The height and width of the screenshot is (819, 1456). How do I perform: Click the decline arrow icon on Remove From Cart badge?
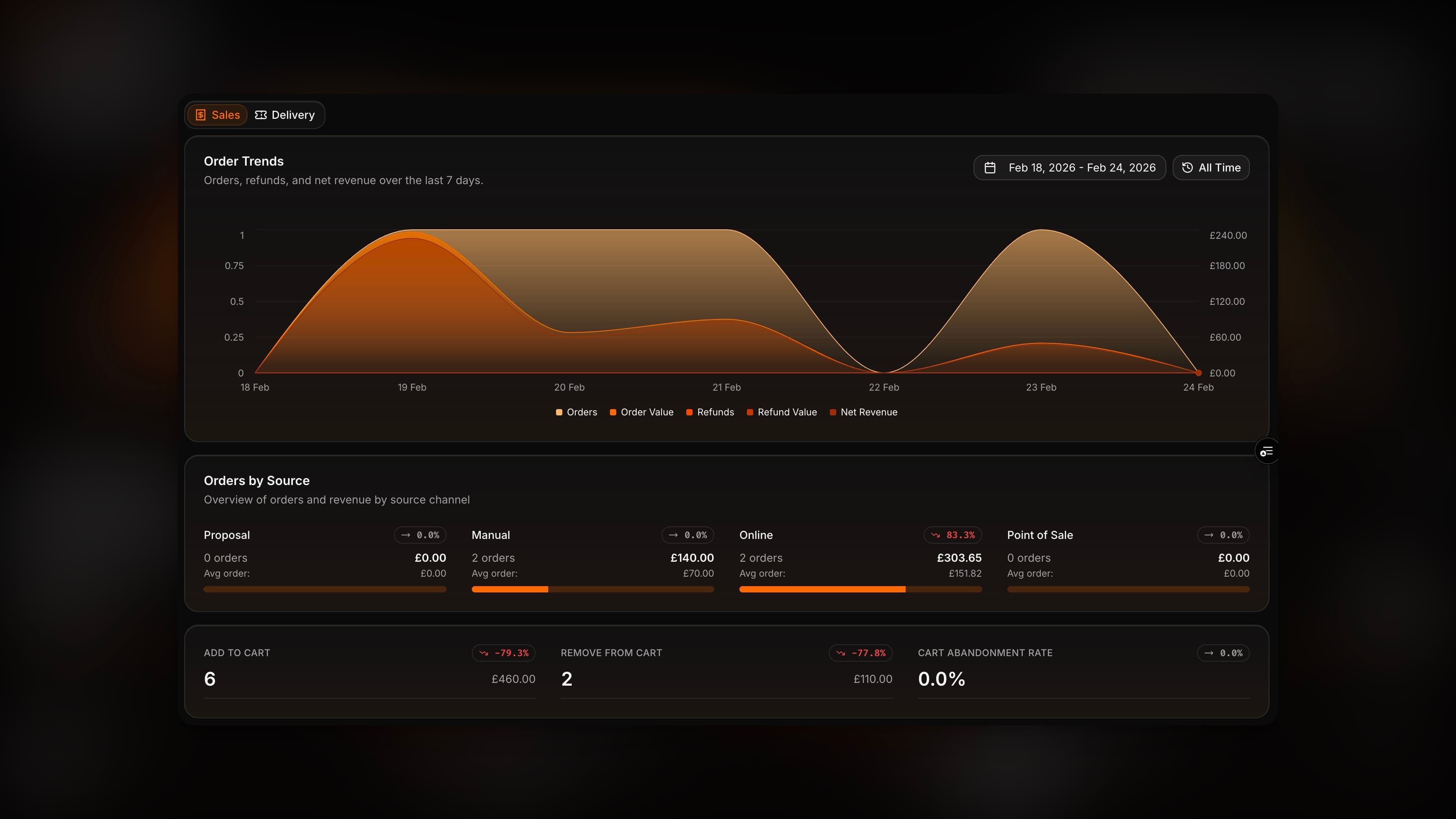tap(841, 653)
